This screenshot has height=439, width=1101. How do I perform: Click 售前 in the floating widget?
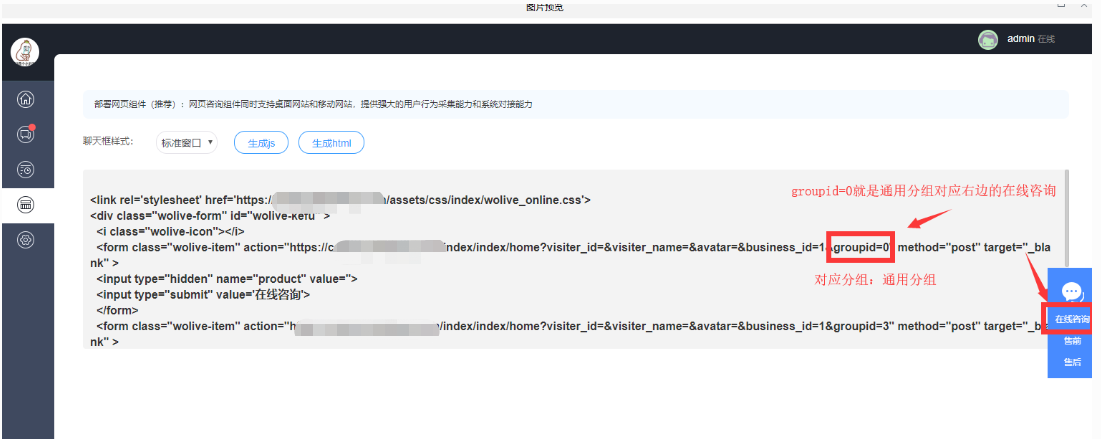click(1072, 341)
